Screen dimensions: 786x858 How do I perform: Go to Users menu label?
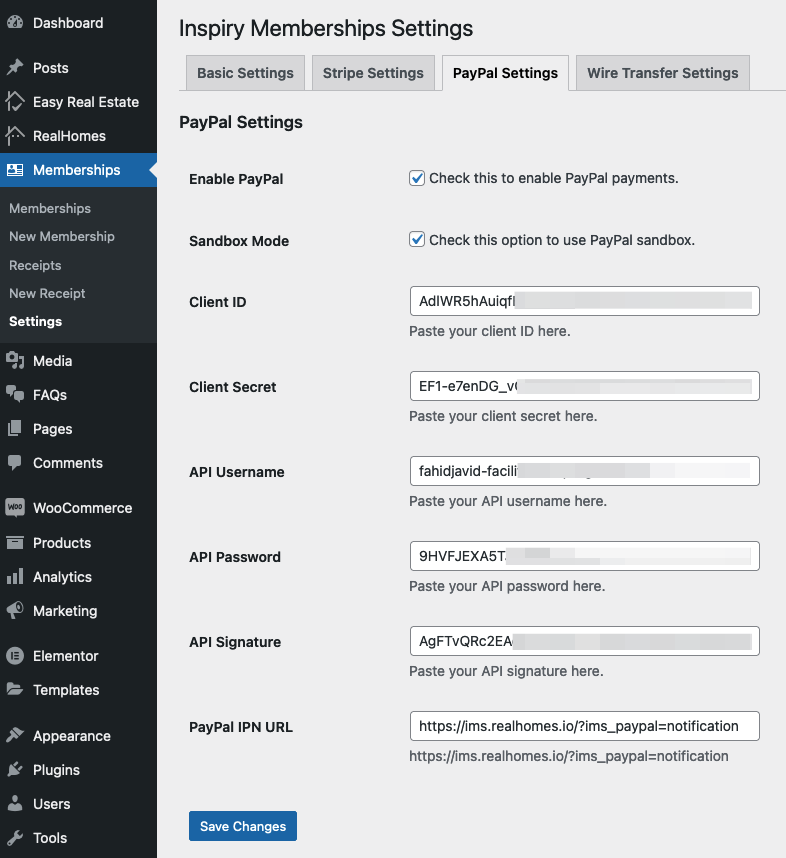[x=51, y=804]
